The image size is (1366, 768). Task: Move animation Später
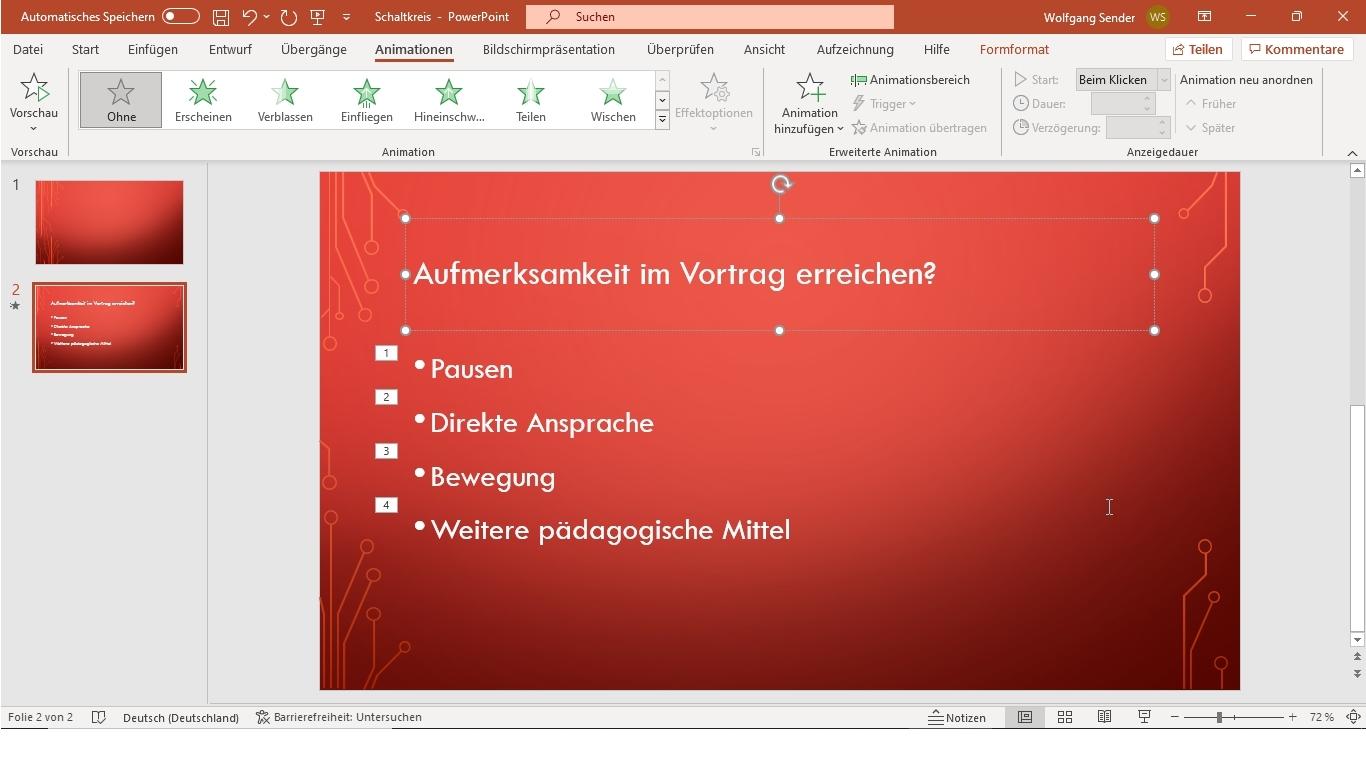pos(1210,128)
